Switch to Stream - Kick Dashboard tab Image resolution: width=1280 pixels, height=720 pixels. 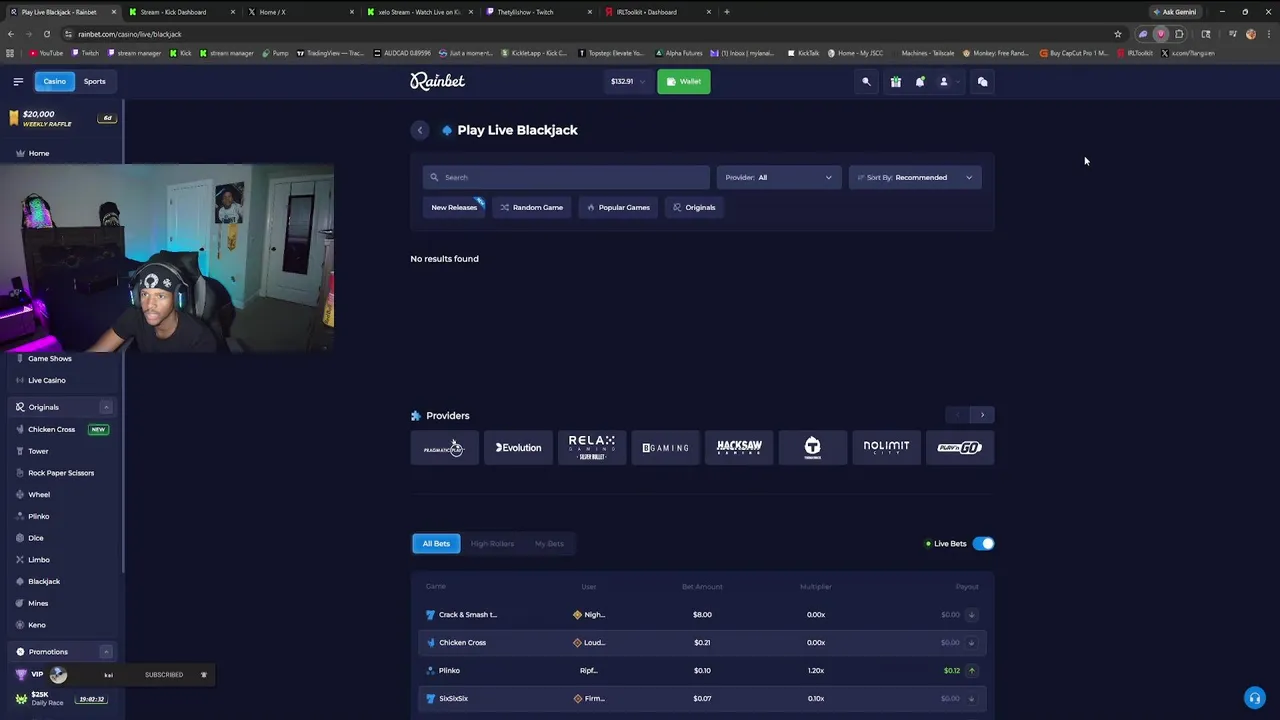pos(180,12)
